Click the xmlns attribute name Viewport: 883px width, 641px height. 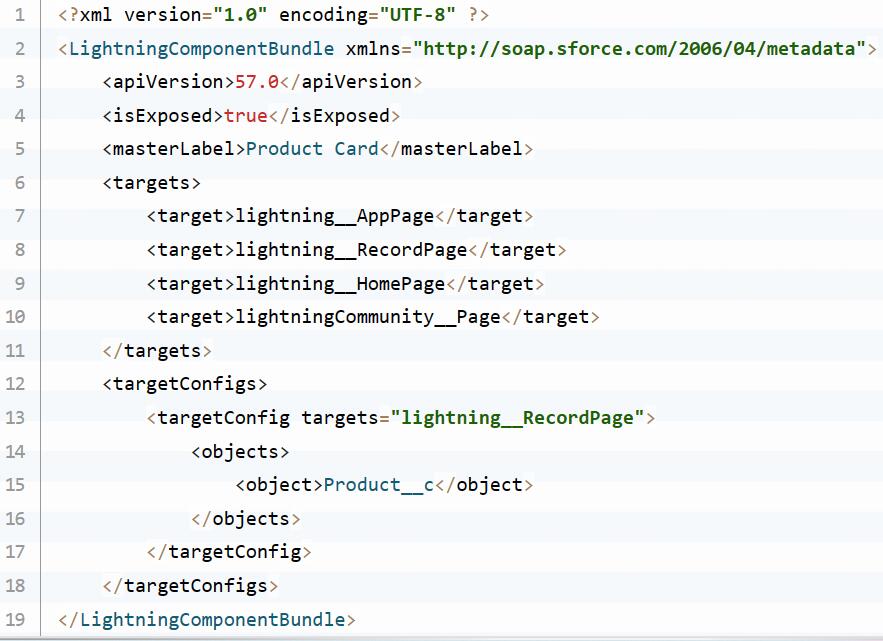coord(373,48)
